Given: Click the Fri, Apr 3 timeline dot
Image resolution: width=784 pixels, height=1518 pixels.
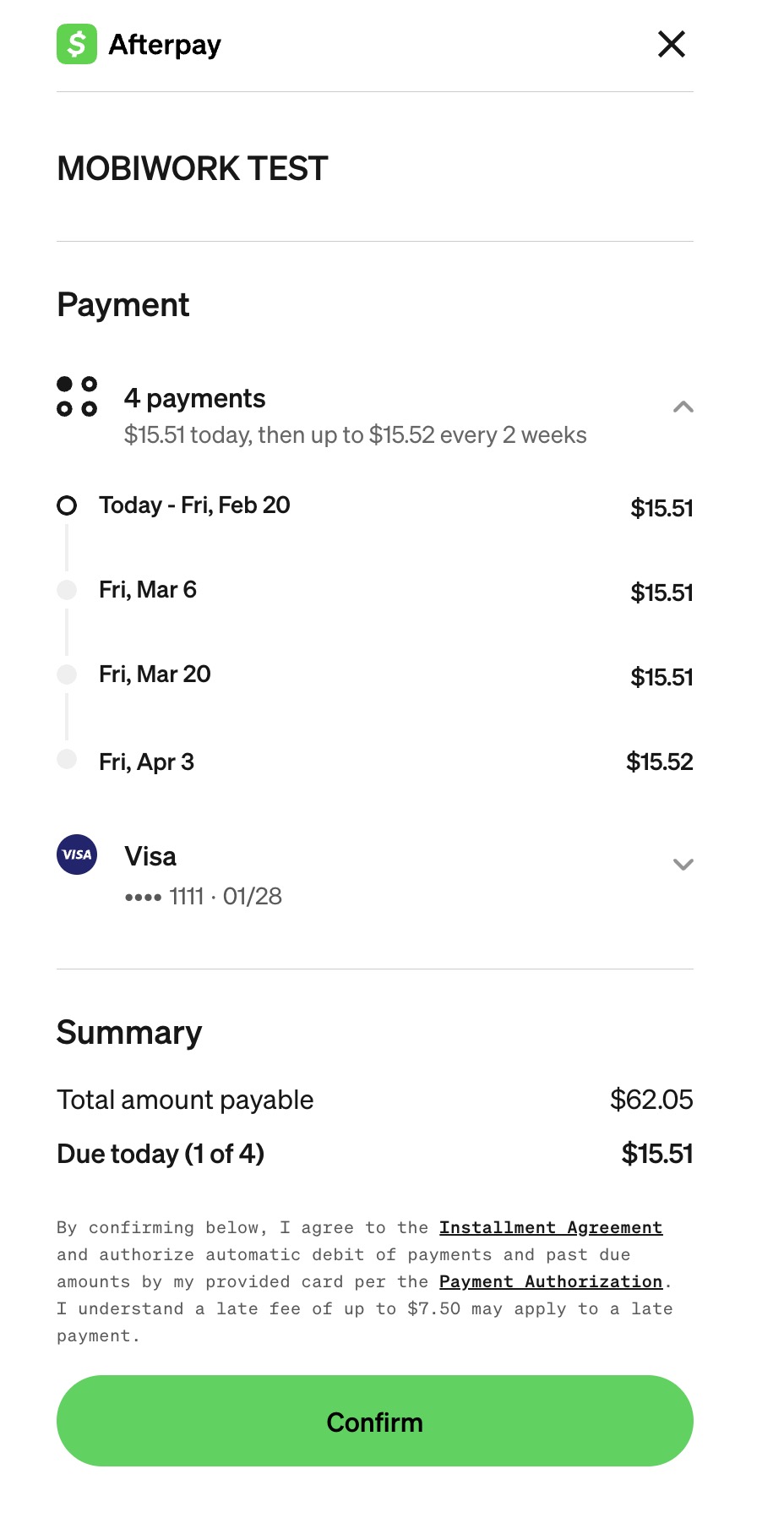Looking at the screenshot, I should pyautogui.click(x=67, y=759).
